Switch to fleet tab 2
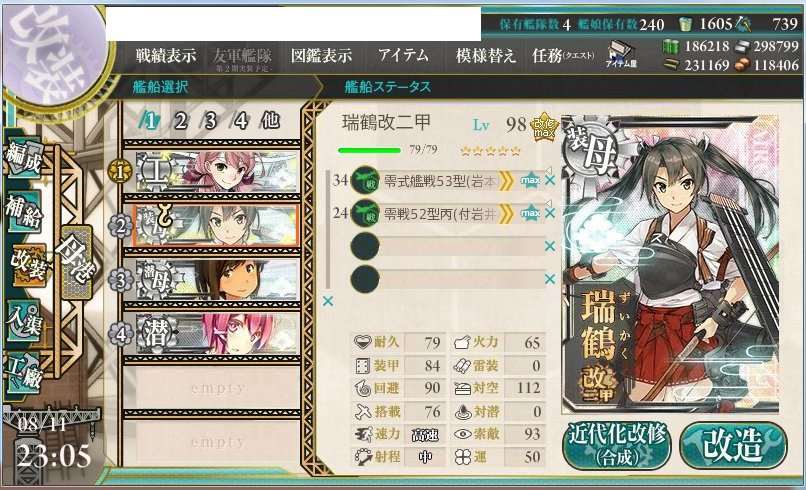The width and height of the screenshot is (806, 490). pos(180,121)
